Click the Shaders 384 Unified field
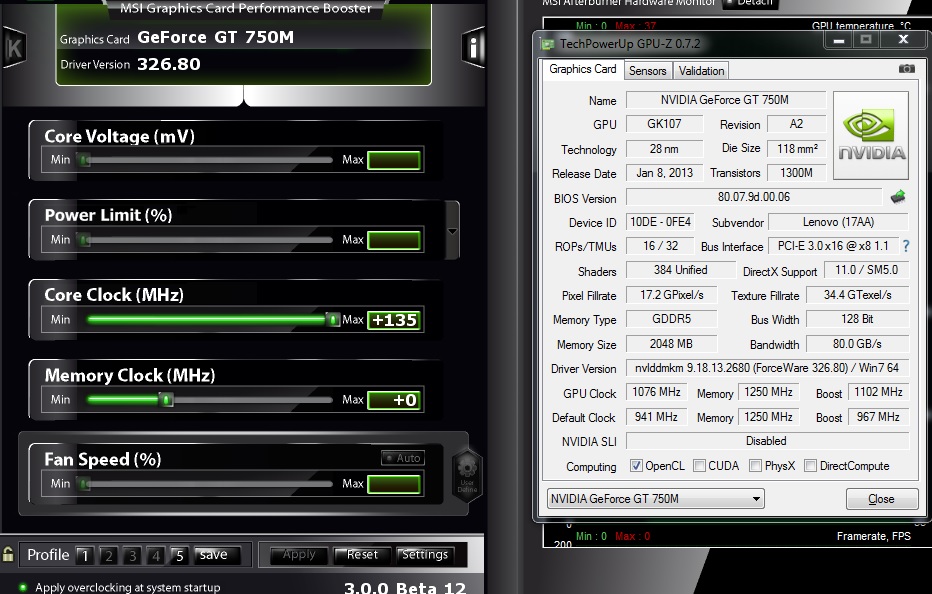The width and height of the screenshot is (932, 594). 681,270
